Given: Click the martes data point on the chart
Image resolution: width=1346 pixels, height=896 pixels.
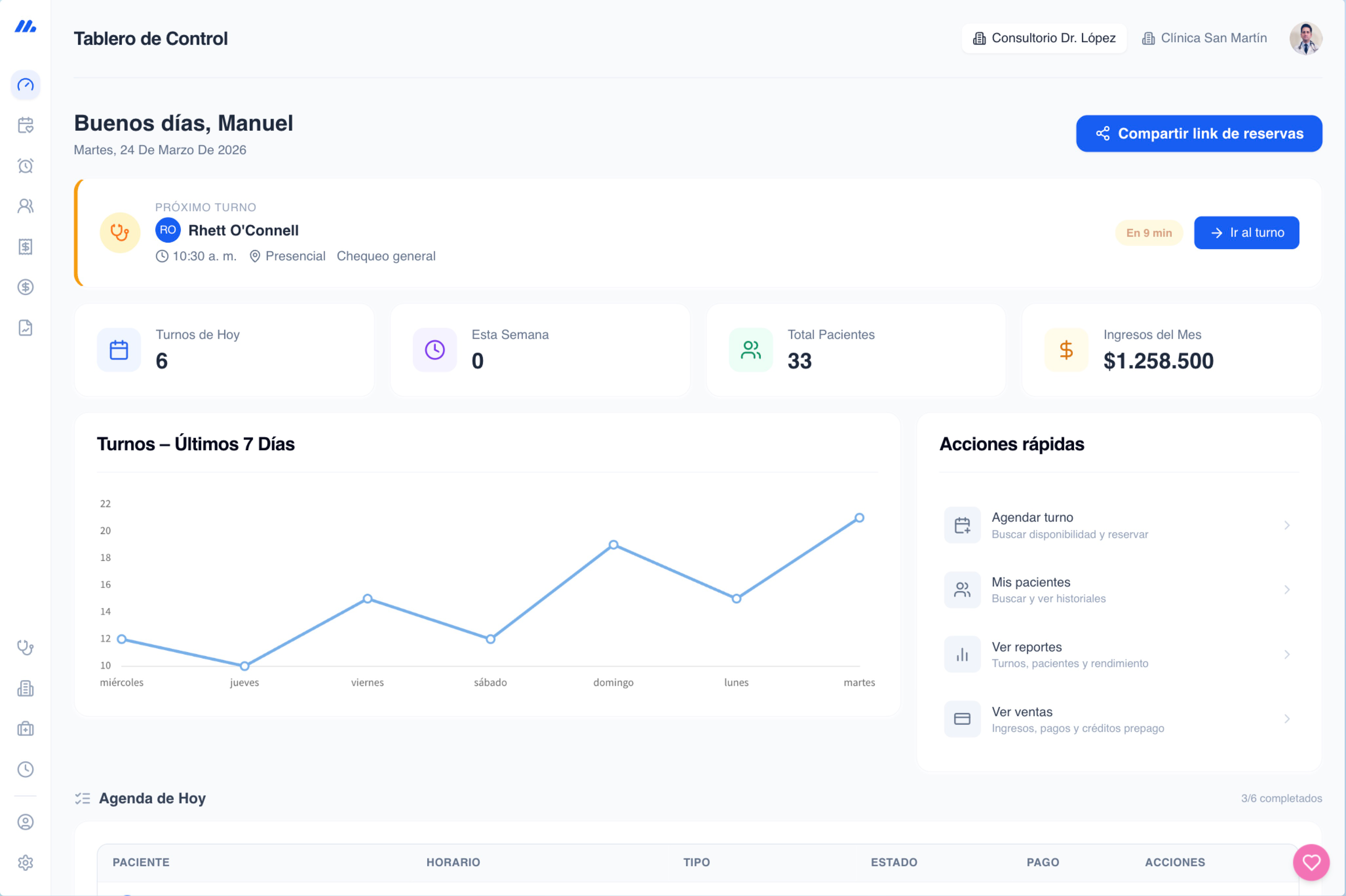Looking at the screenshot, I should [859, 517].
